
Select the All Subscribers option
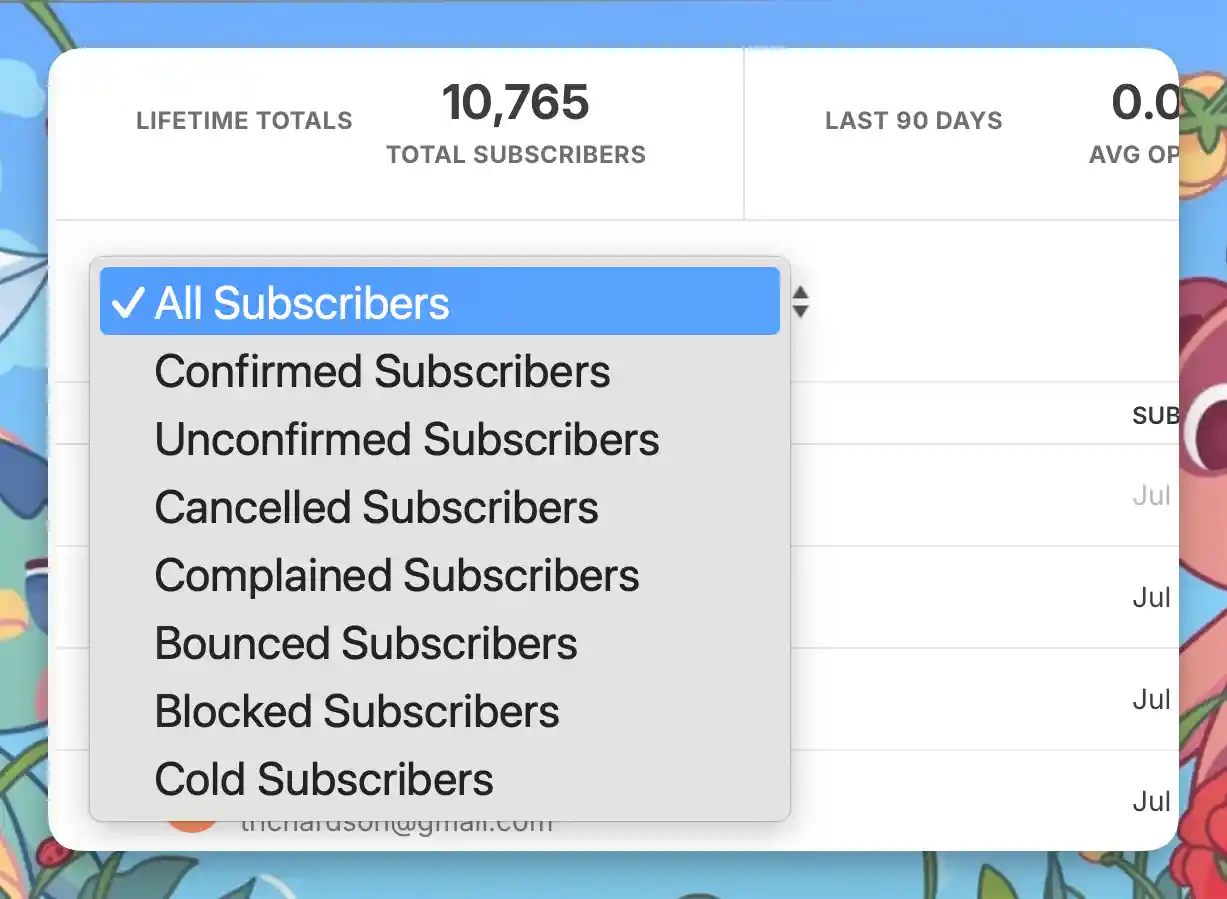pos(302,303)
